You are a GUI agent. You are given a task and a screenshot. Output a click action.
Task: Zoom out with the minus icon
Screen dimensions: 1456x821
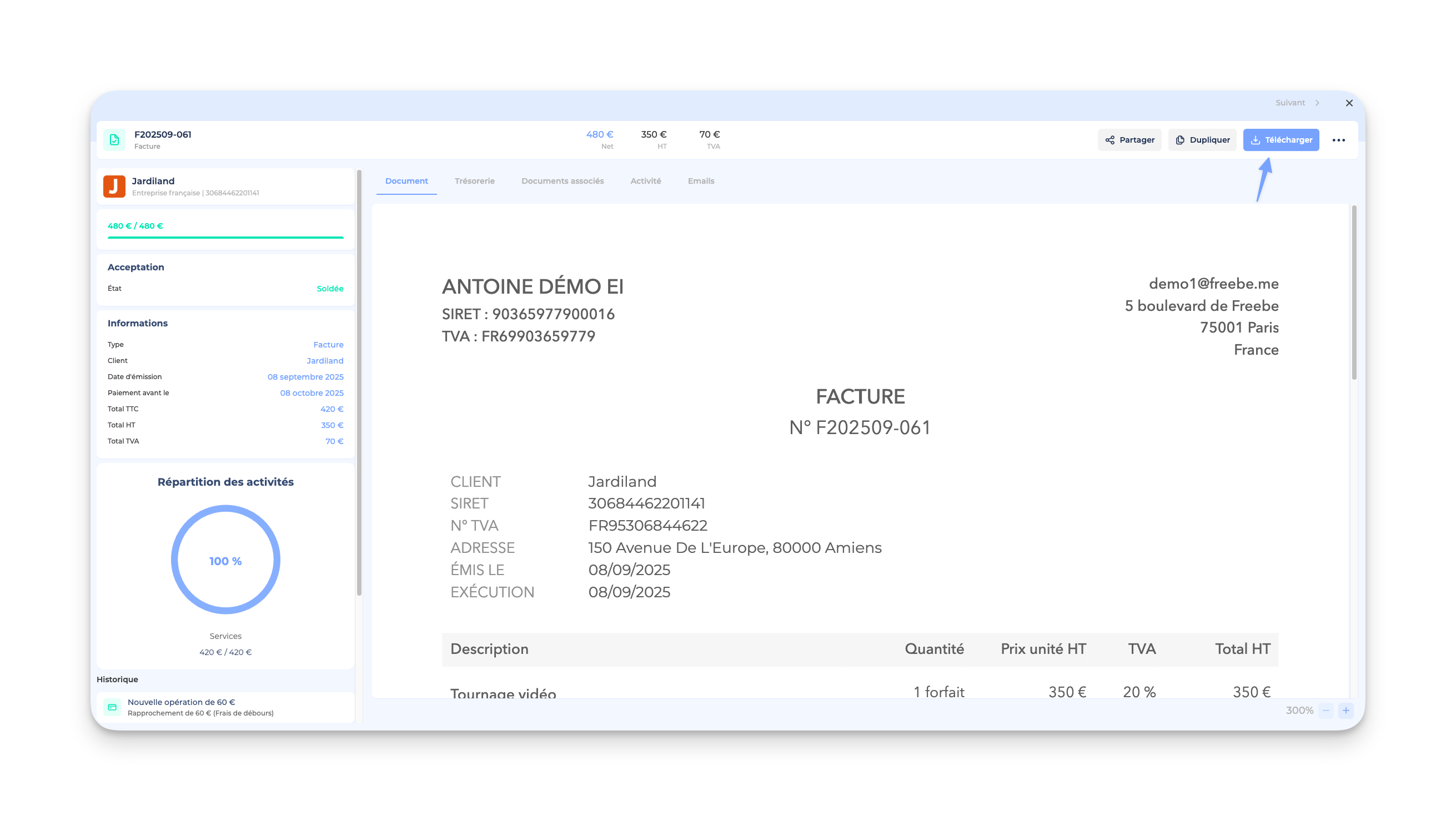(1326, 710)
